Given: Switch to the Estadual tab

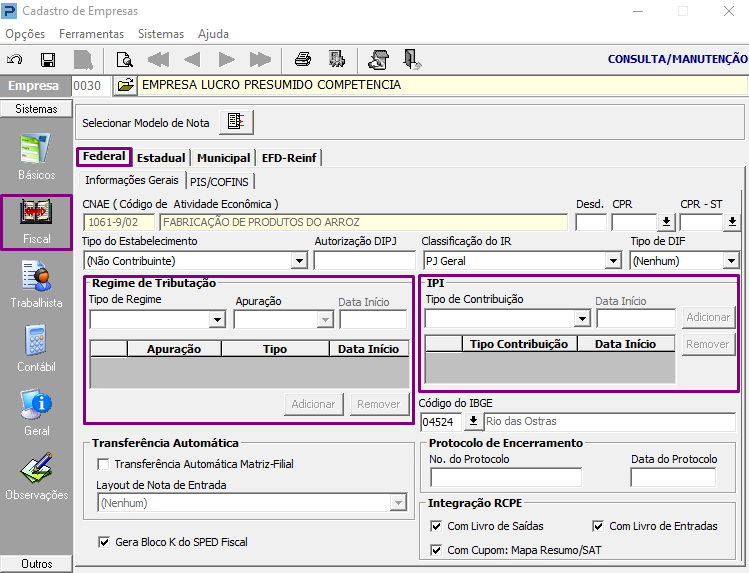Looking at the screenshot, I should [161, 158].
